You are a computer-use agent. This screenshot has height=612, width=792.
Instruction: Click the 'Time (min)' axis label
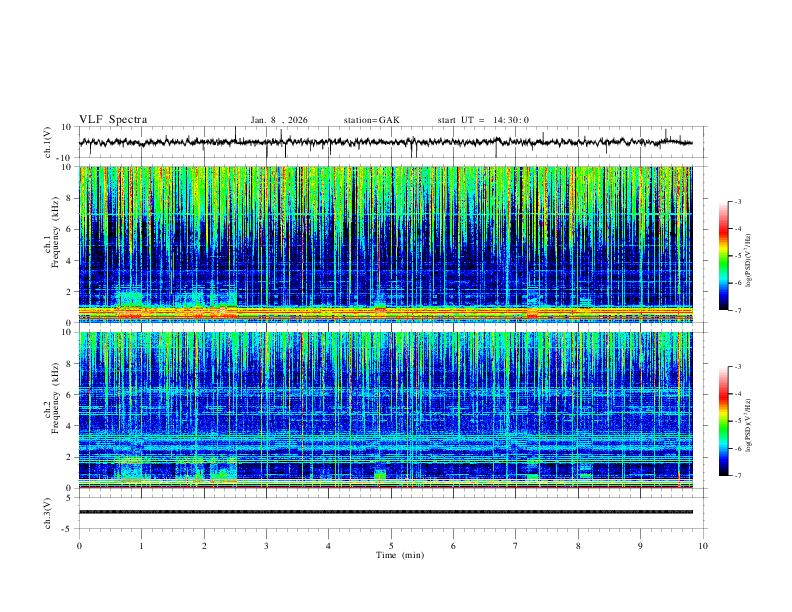[x=400, y=555]
